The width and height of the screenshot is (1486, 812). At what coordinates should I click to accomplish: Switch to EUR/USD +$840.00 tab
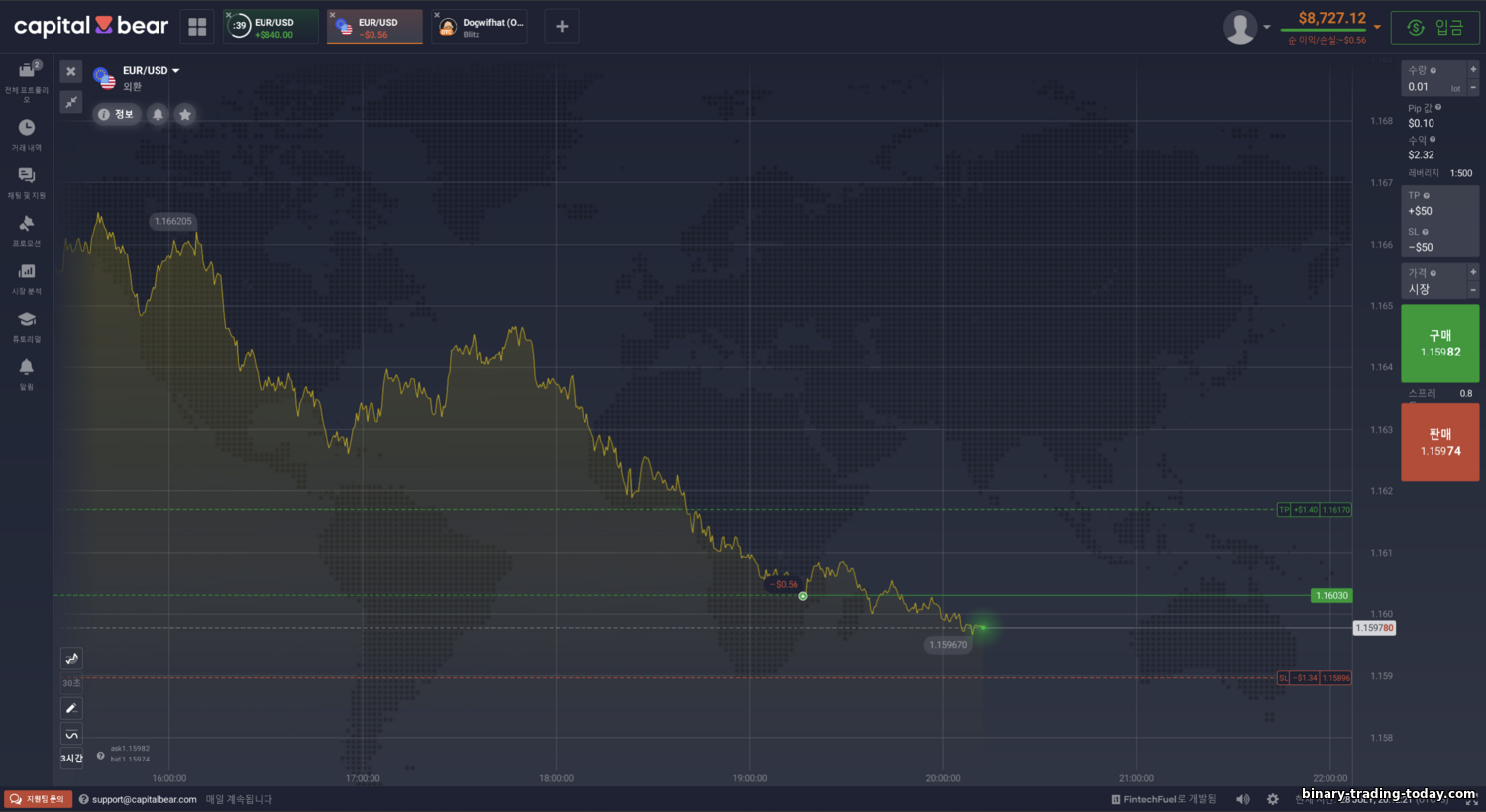[x=272, y=27]
